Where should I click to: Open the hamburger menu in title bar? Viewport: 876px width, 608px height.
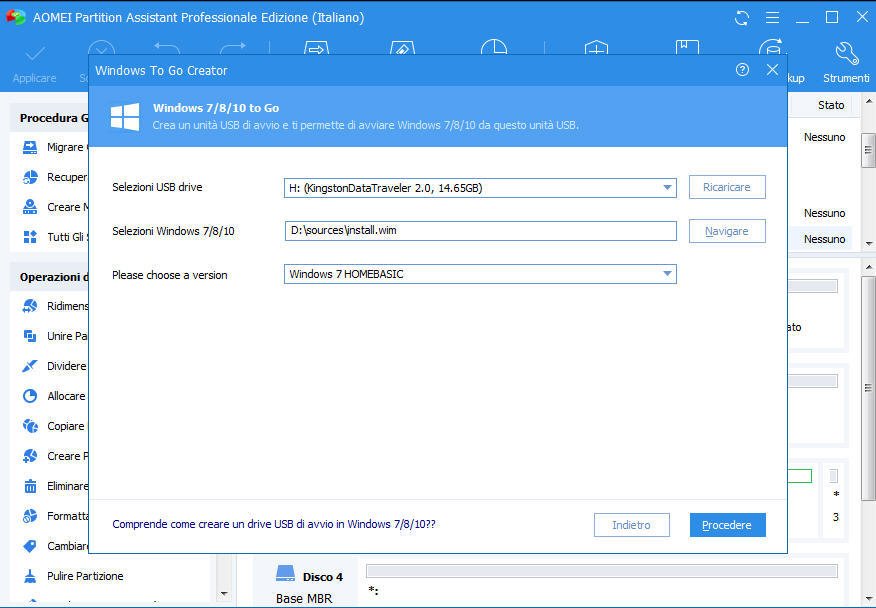click(x=773, y=18)
